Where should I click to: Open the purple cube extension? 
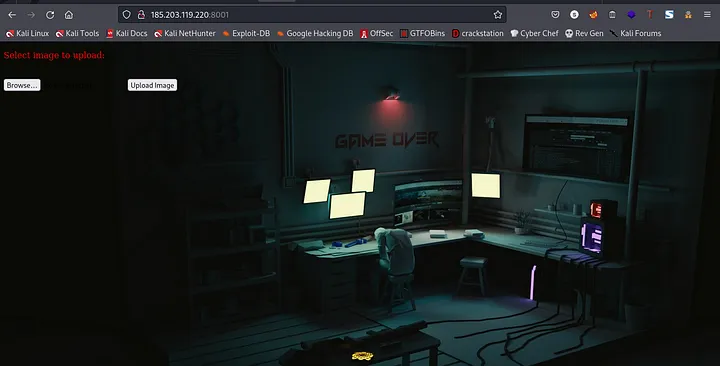click(631, 15)
